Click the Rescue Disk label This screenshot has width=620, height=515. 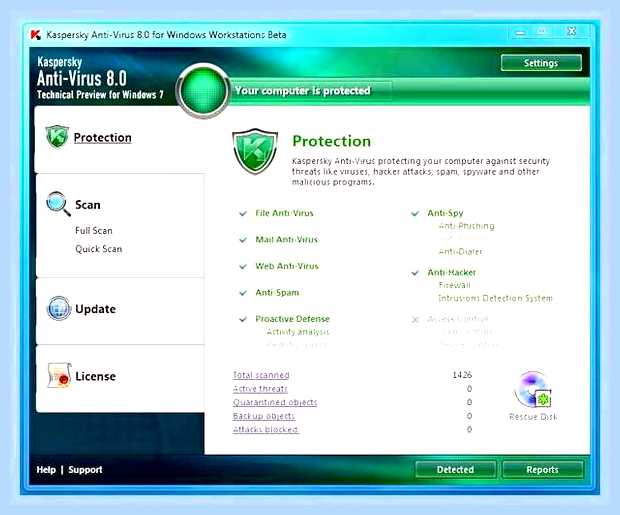pos(533,417)
